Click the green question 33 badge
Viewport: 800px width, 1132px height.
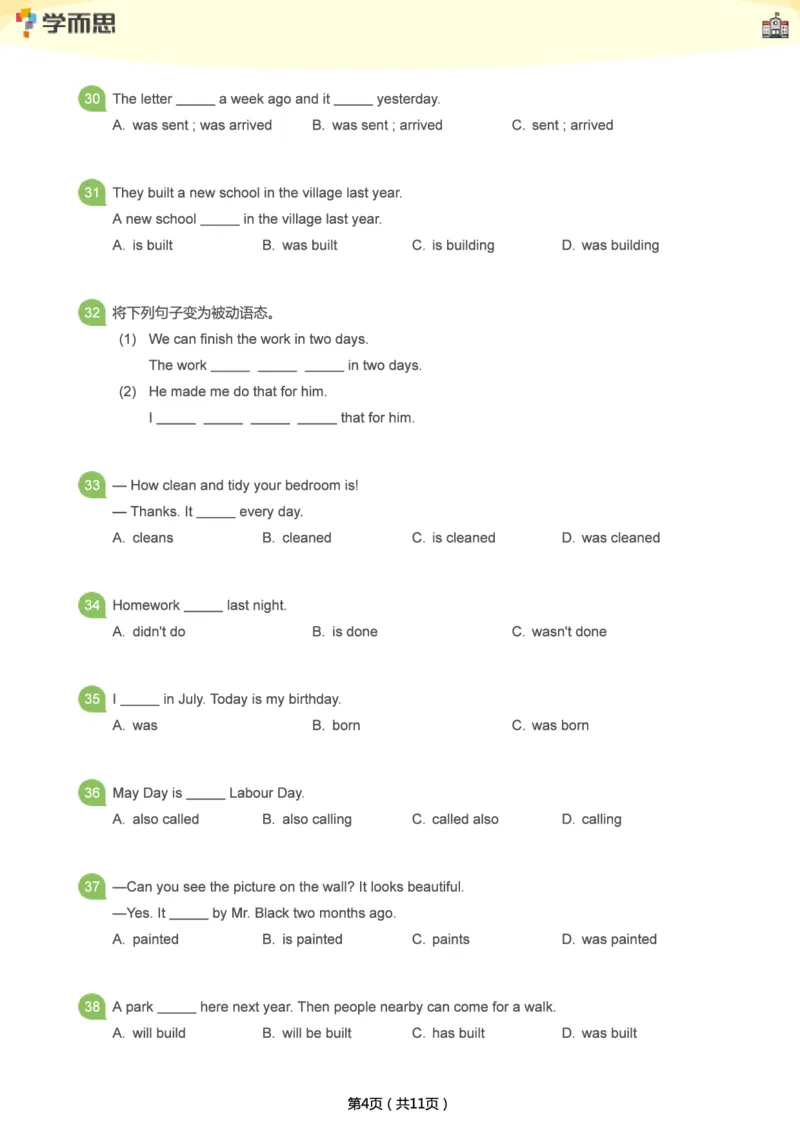[x=92, y=485]
